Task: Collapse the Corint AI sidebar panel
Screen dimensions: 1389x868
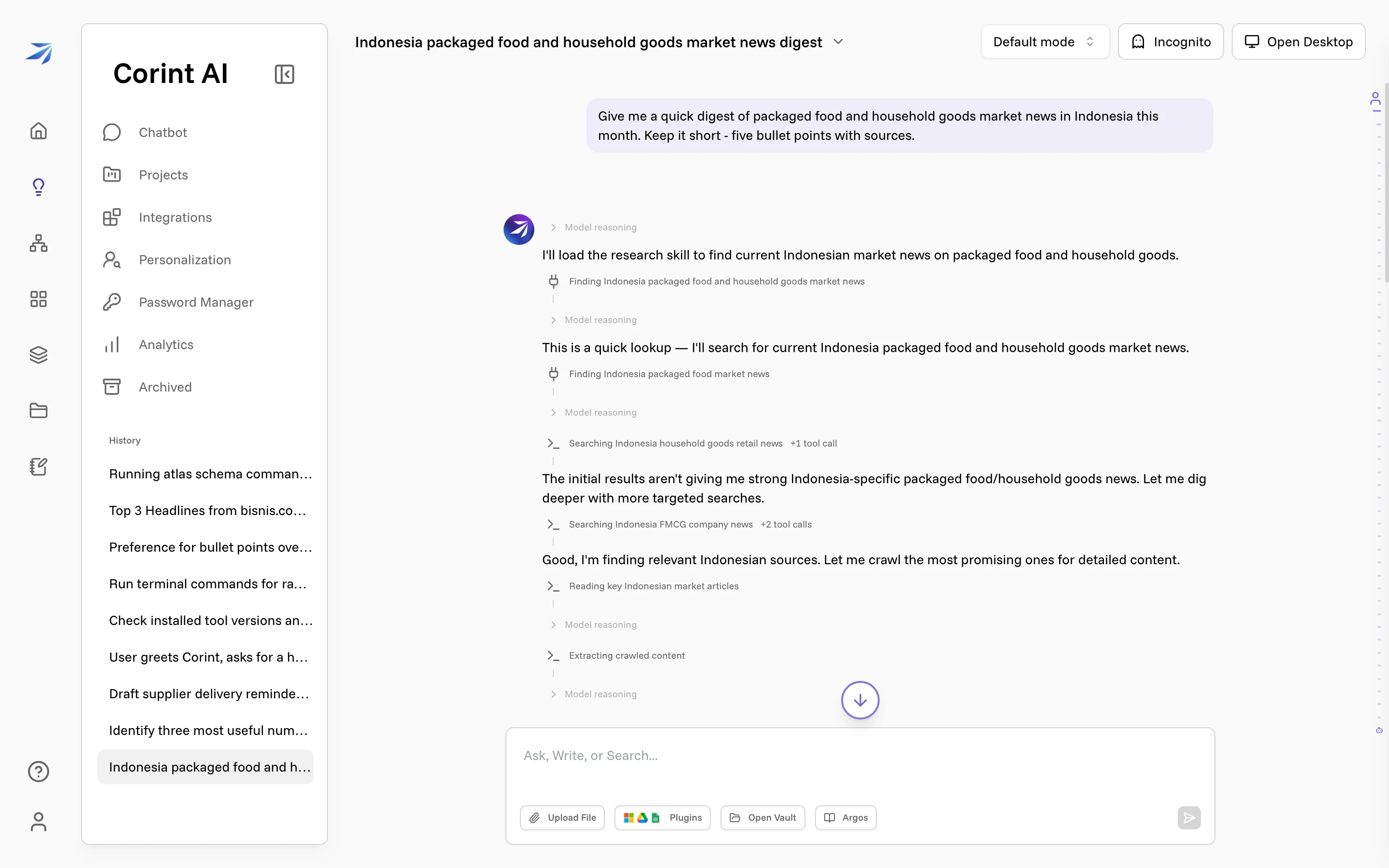Action: 285,74
